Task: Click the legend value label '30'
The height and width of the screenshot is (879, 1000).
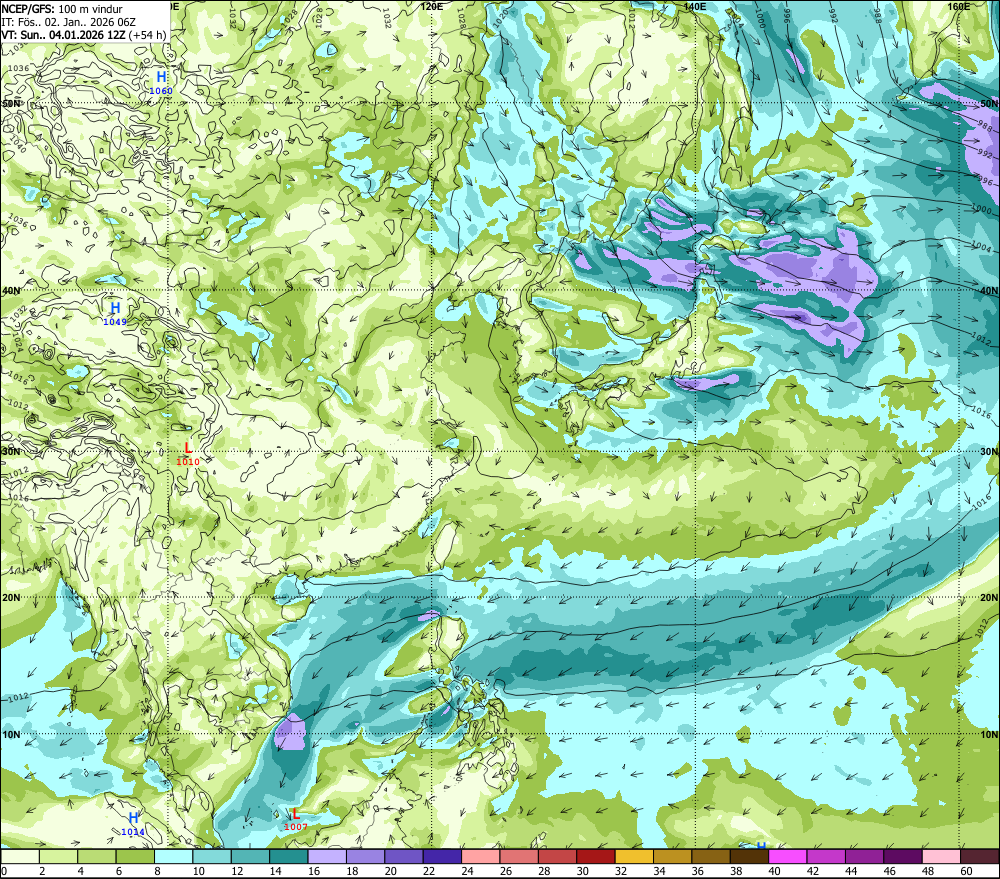Action: [583, 871]
